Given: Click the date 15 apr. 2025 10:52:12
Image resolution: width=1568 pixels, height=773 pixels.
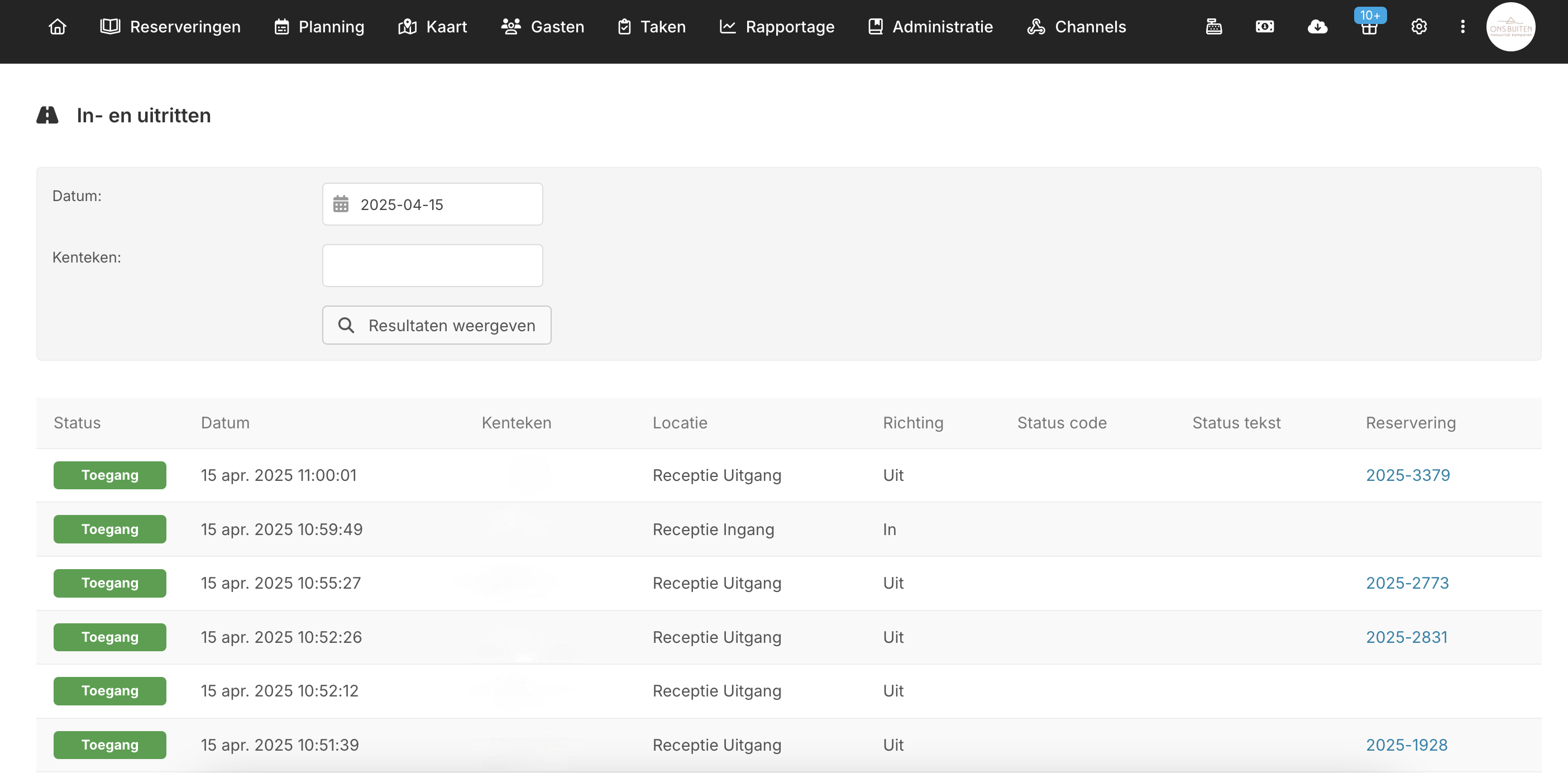Looking at the screenshot, I should (279, 691).
